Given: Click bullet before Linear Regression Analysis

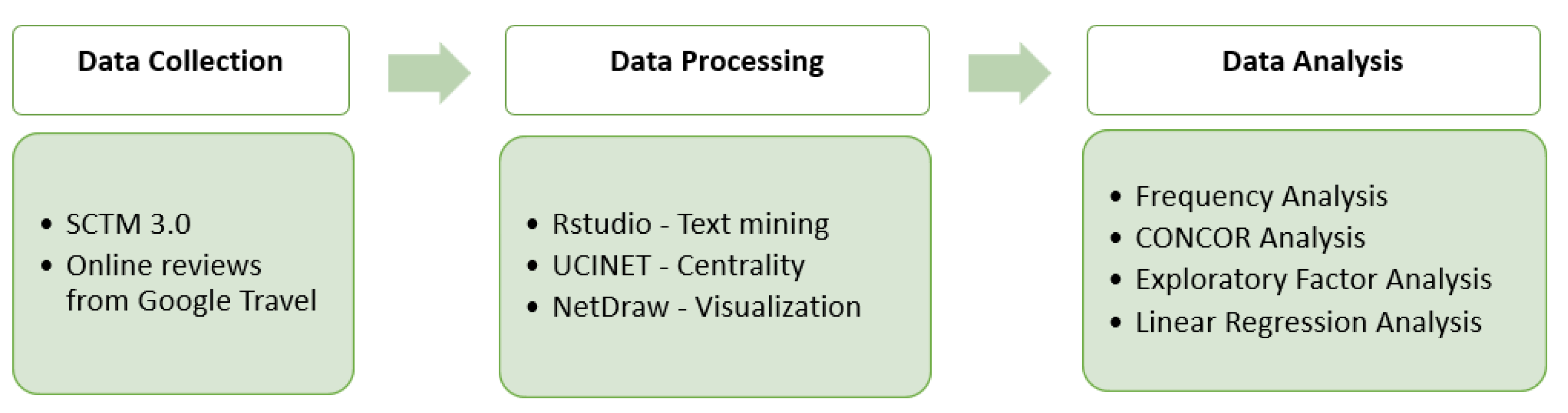Looking at the screenshot, I should [x=1115, y=322].
